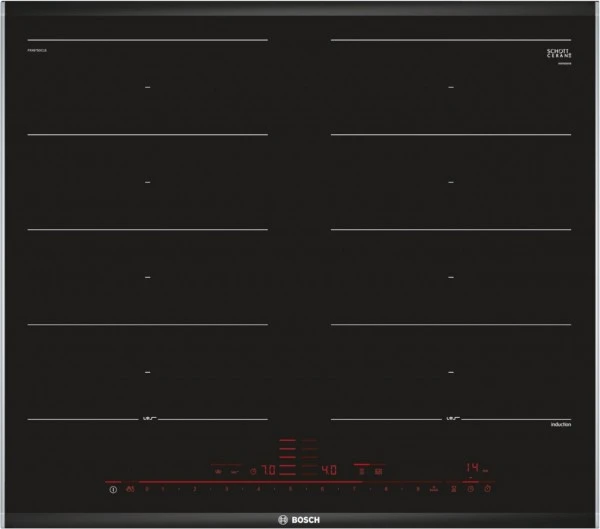Select the top-left cooking zone center marker
The width and height of the screenshot is (600, 529).
point(146,88)
